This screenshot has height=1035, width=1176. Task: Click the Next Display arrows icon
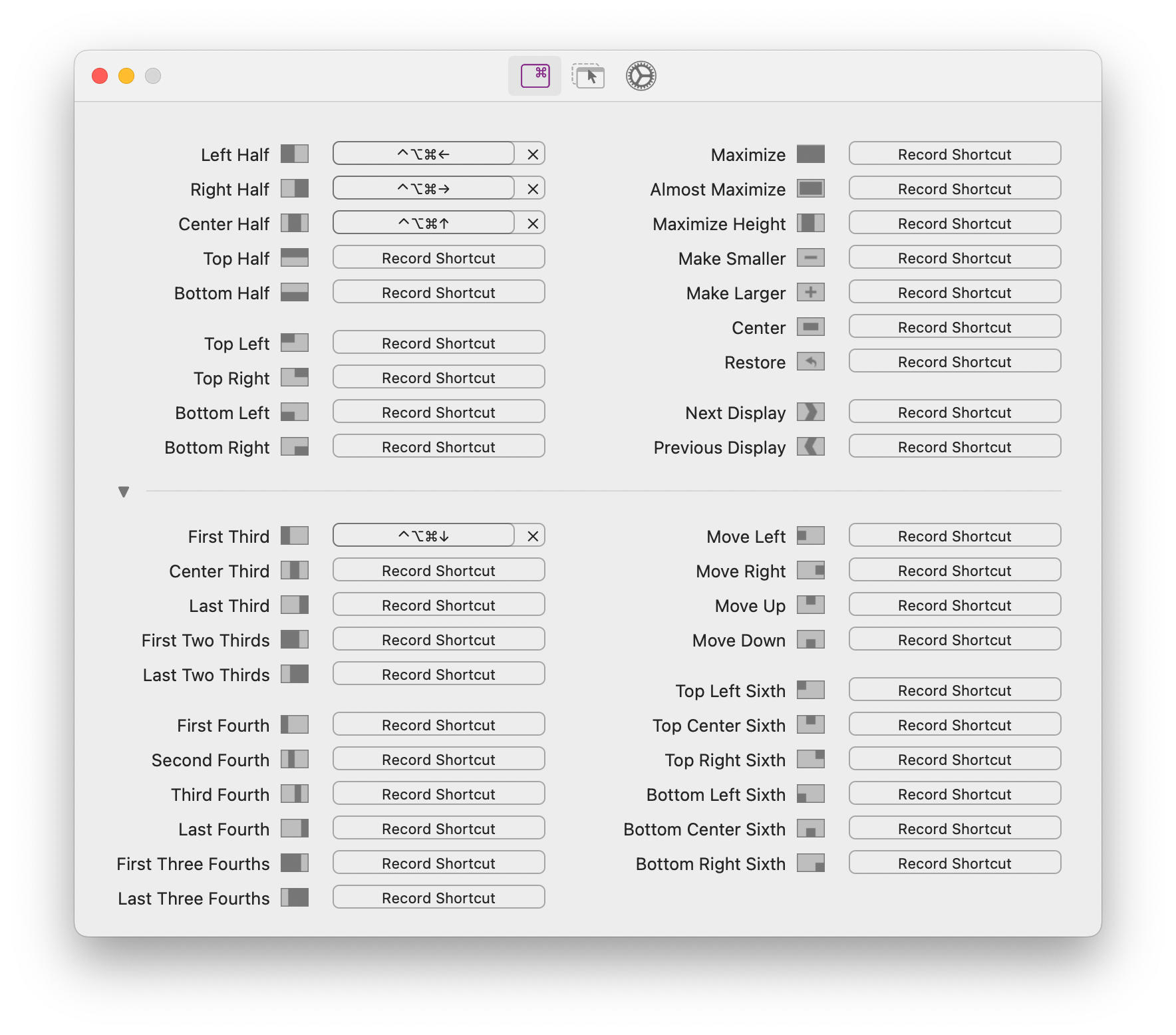tap(811, 412)
